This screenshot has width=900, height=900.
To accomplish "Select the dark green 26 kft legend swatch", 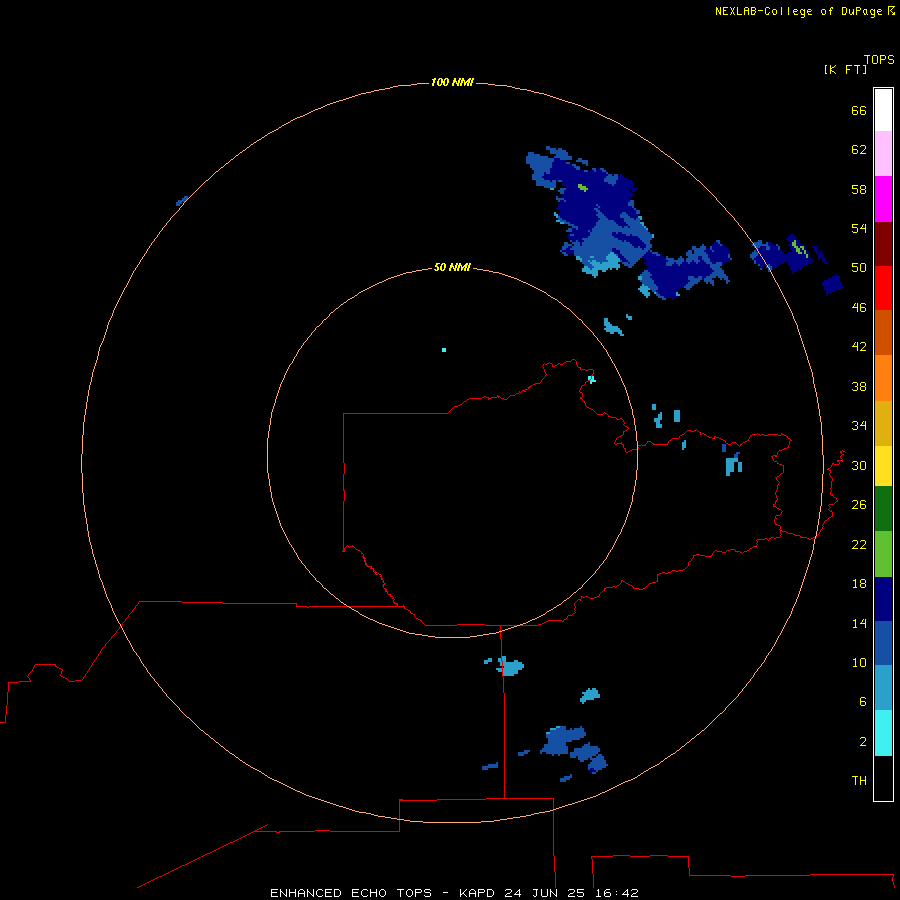I will coord(883,509).
